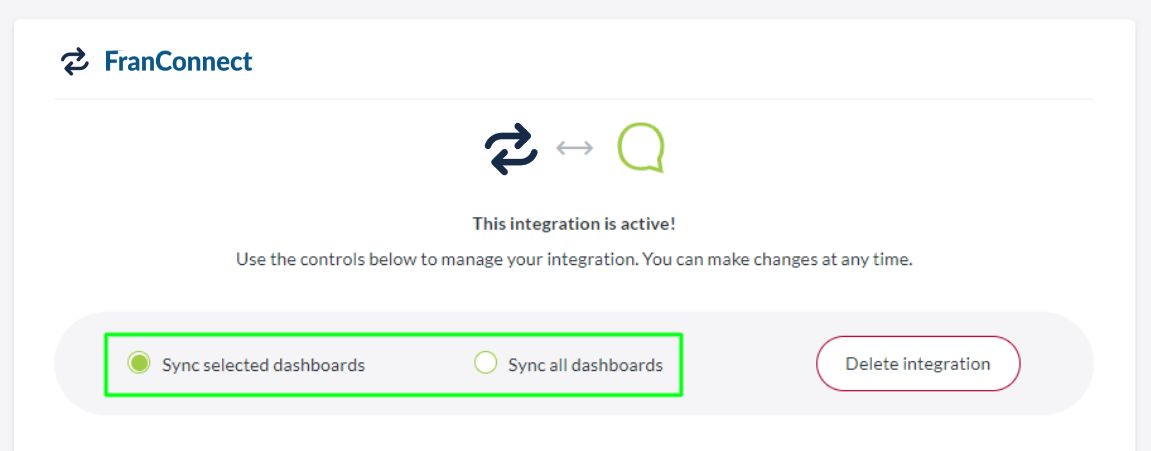Click the divider line under the FranConnect header
This screenshot has width=1151, height=451.
[574, 99]
